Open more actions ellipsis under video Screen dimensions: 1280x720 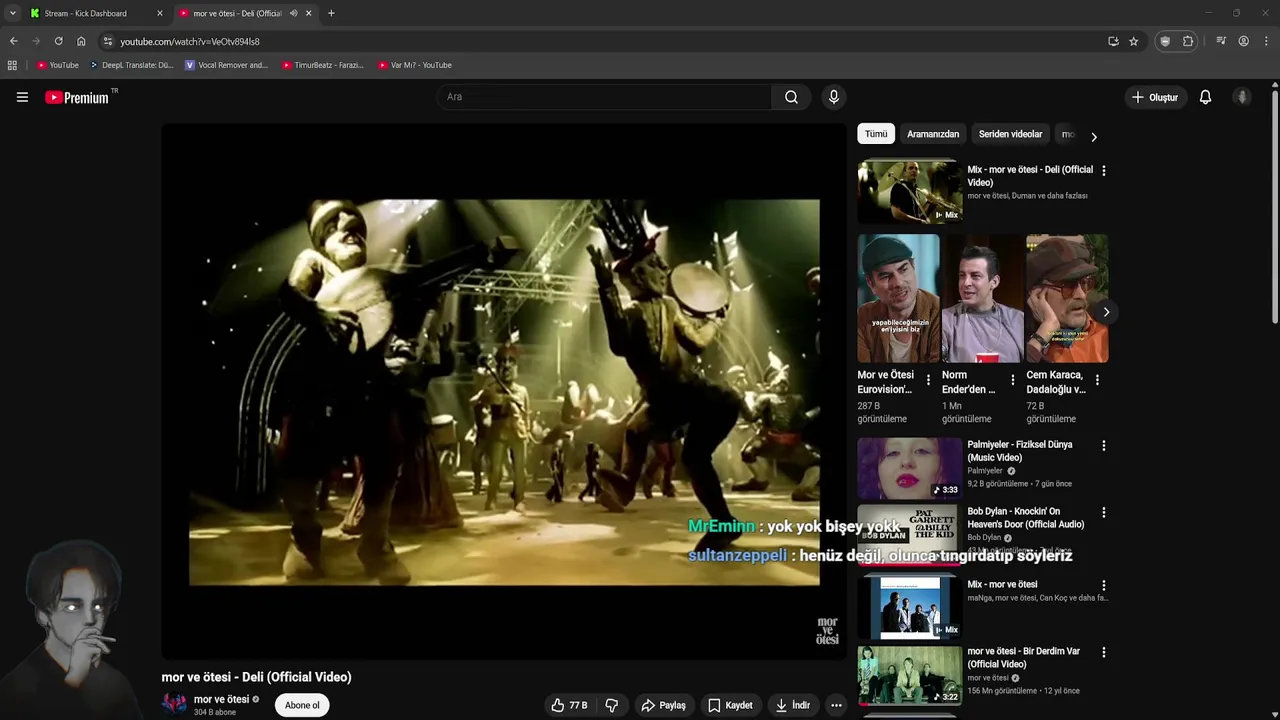pyautogui.click(x=836, y=705)
